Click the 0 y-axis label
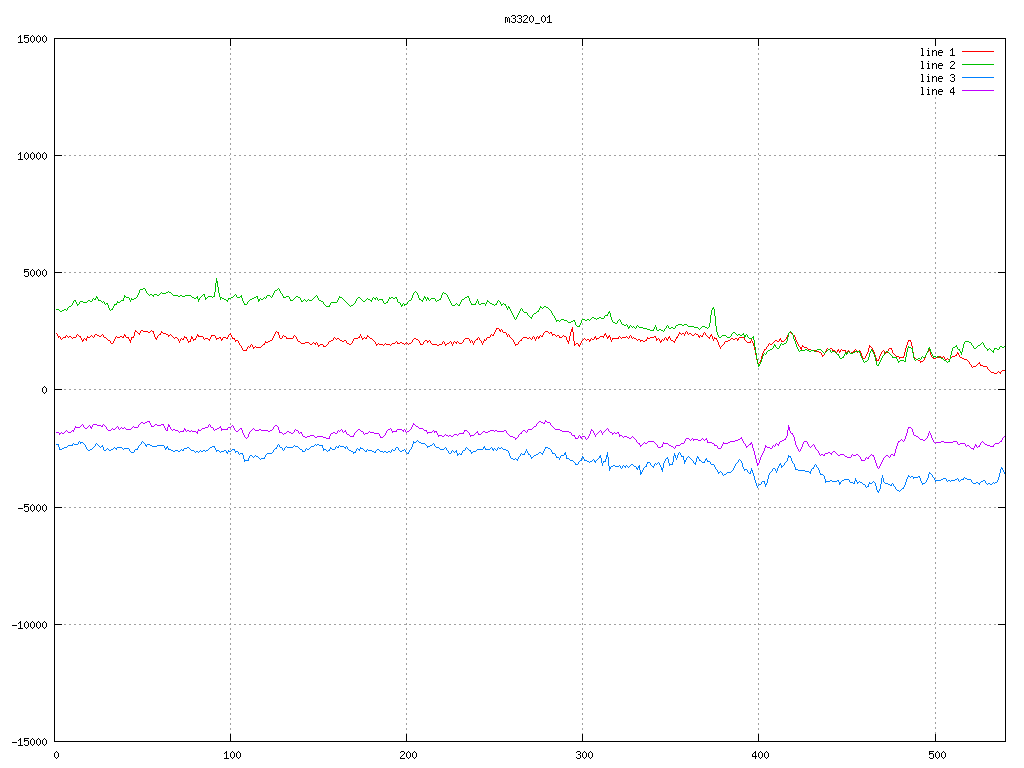Viewport: 1024px width, 768px height. [x=44, y=391]
